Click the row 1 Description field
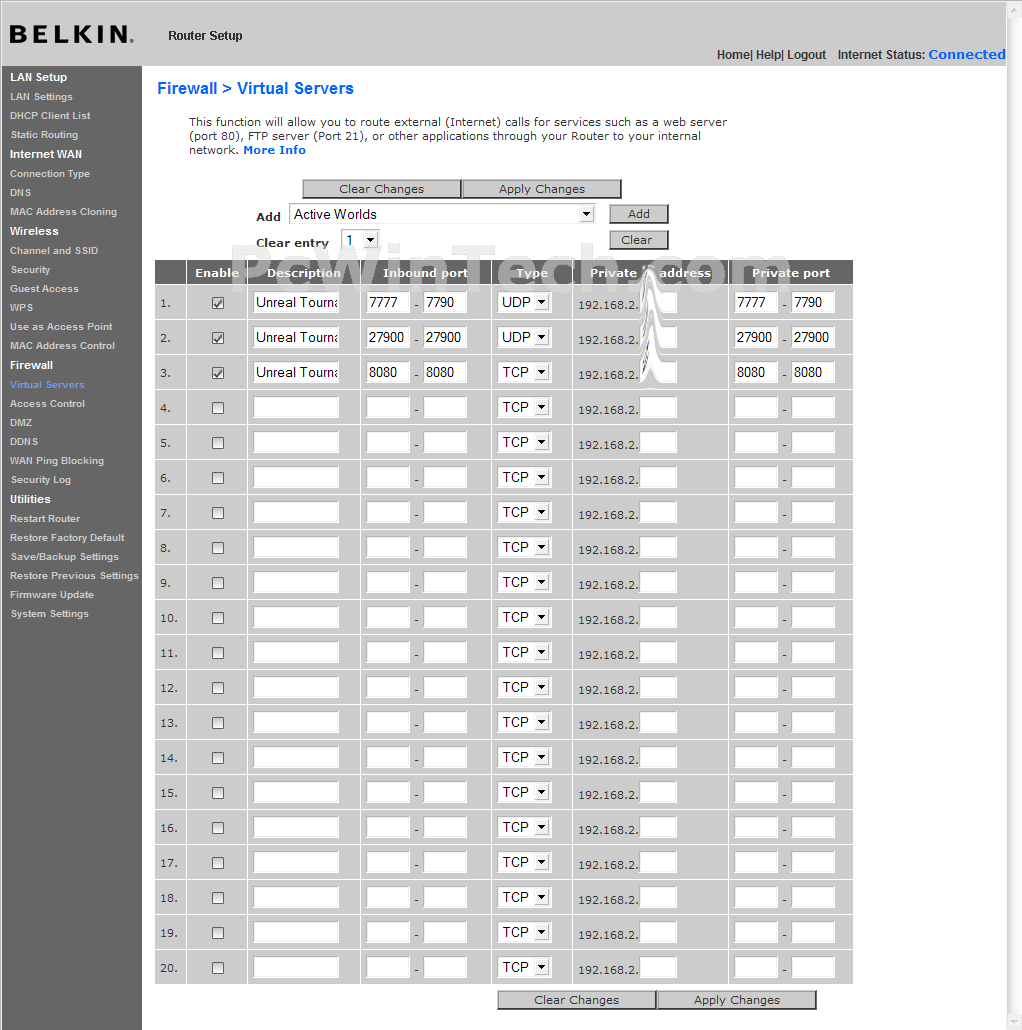 (296, 302)
